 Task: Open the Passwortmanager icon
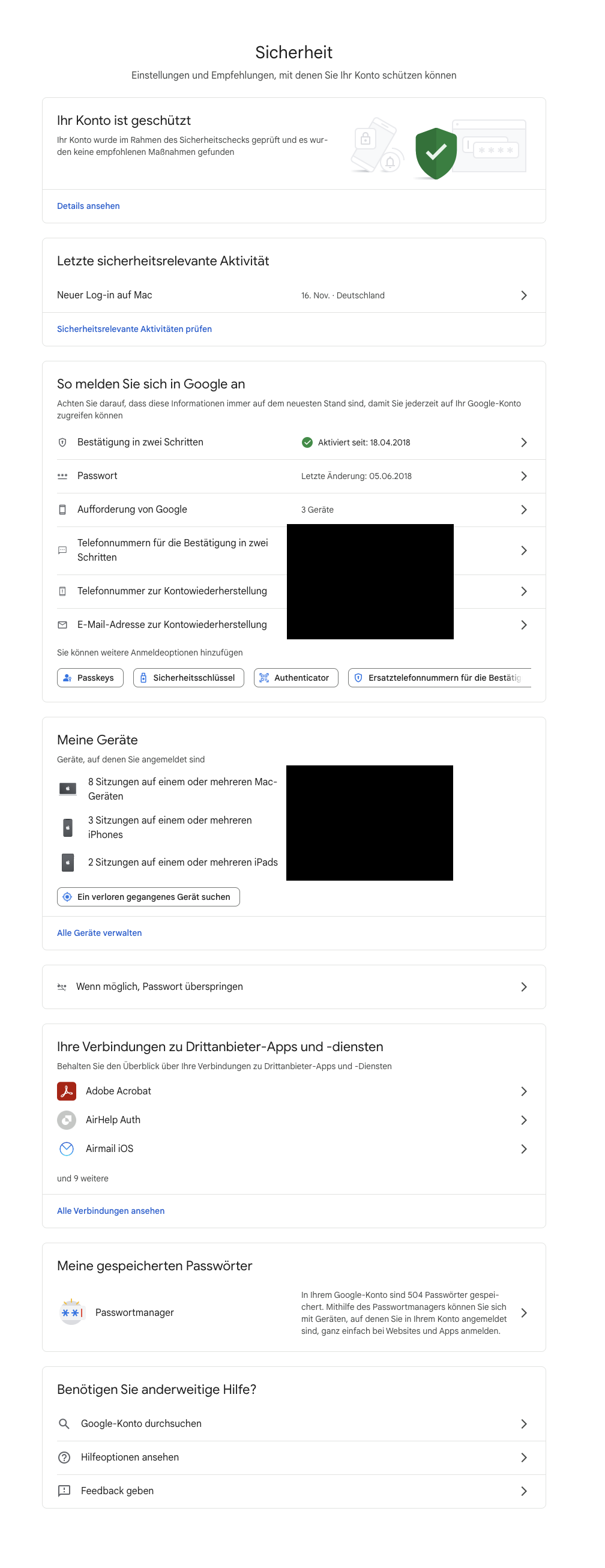[71, 1312]
